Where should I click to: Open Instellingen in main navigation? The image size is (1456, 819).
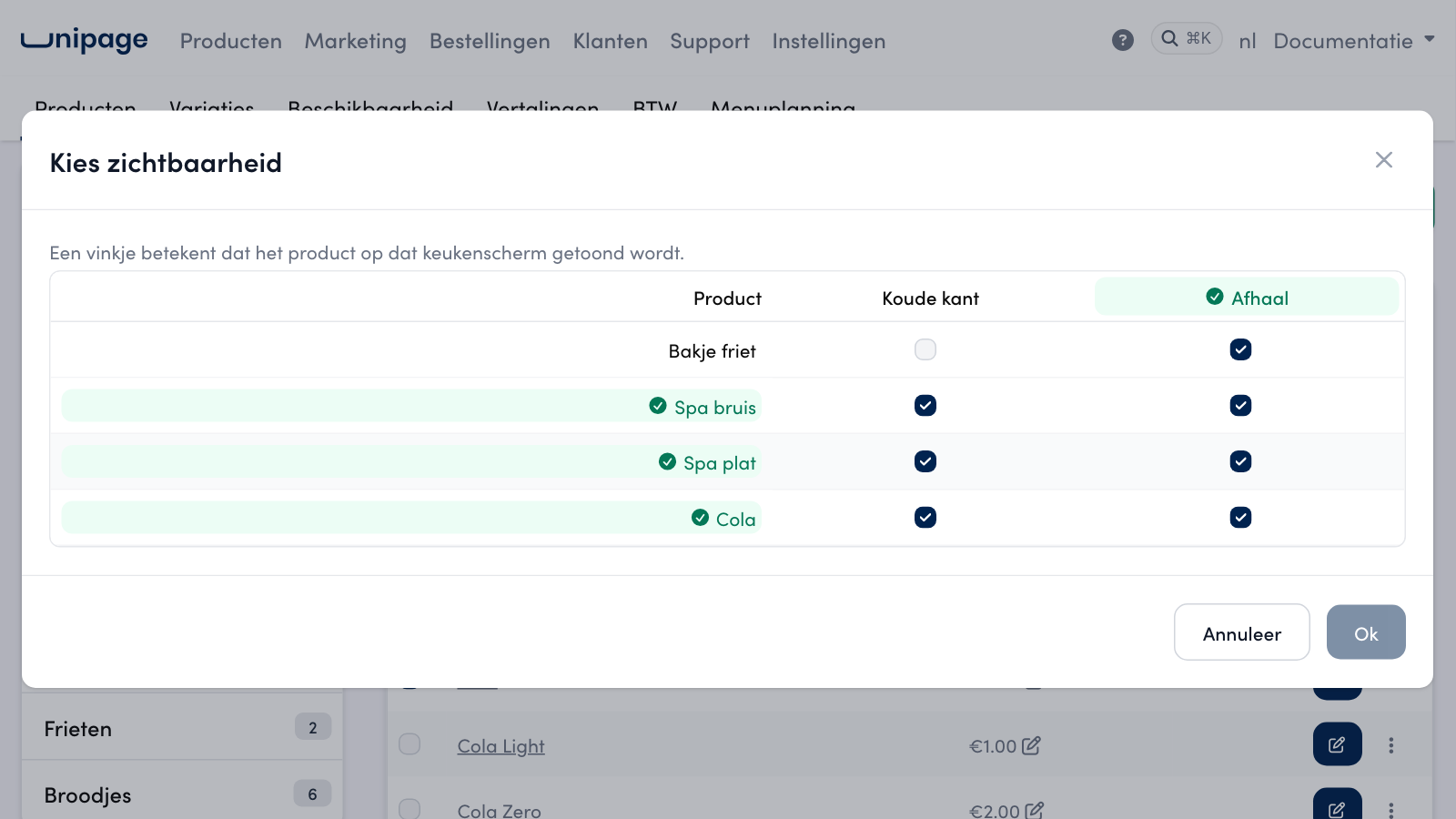click(x=829, y=41)
